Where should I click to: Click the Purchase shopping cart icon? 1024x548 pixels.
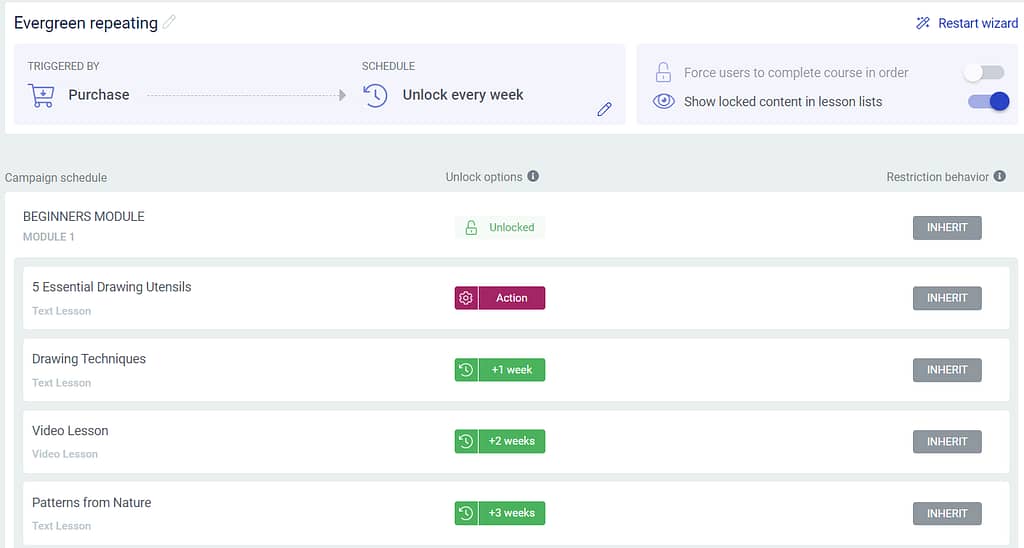[41, 95]
